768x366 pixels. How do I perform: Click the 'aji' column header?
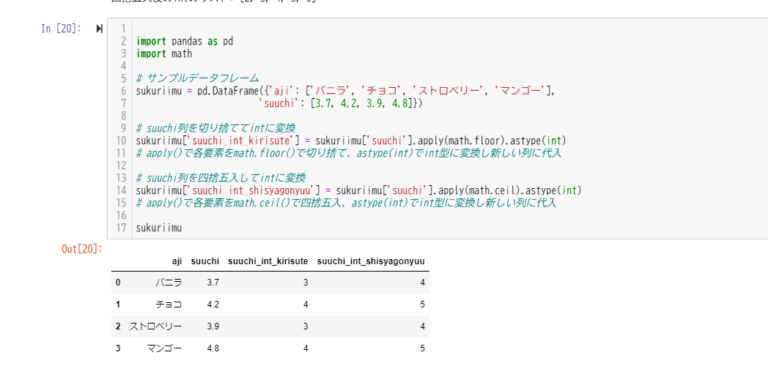point(176,262)
